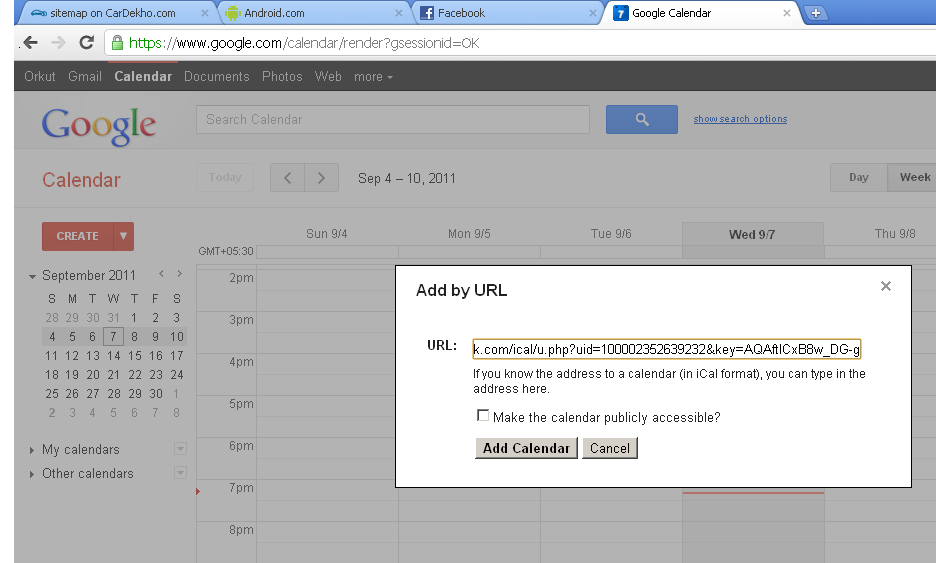
Task: Select day 7 in mini calendar
Action: [x=113, y=337]
